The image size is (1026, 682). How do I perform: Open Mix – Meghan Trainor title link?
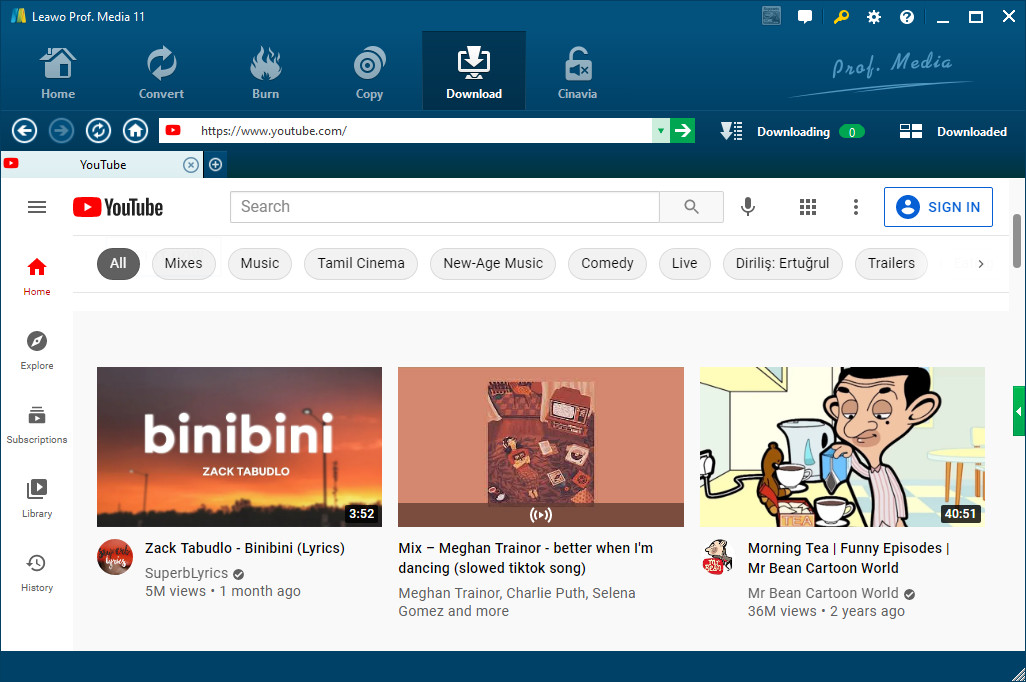[x=525, y=558]
